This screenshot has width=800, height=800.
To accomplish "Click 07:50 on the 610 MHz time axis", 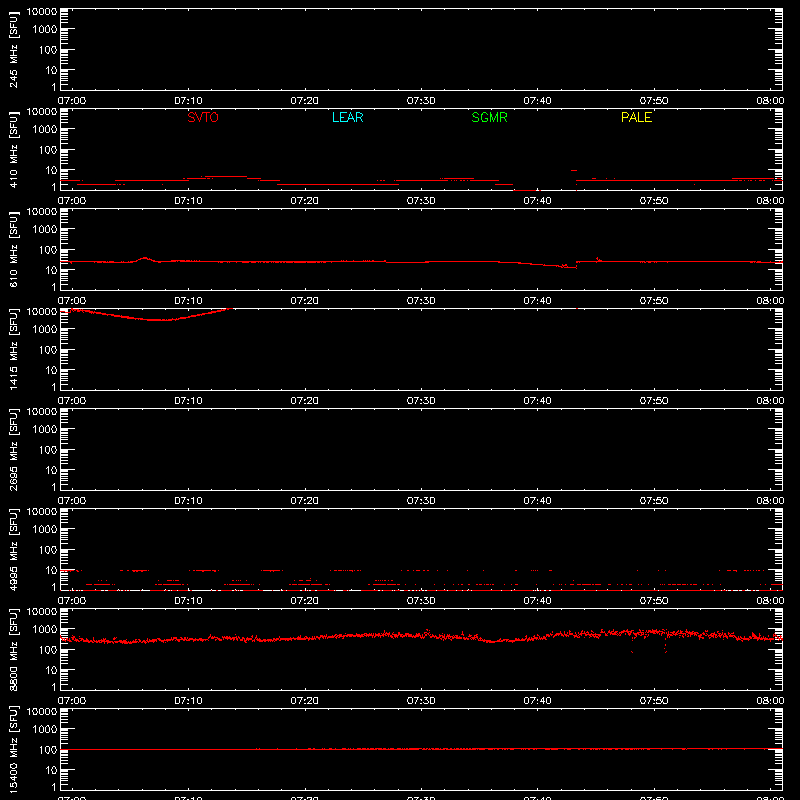I will pyautogui.click(x=654, y=301).
